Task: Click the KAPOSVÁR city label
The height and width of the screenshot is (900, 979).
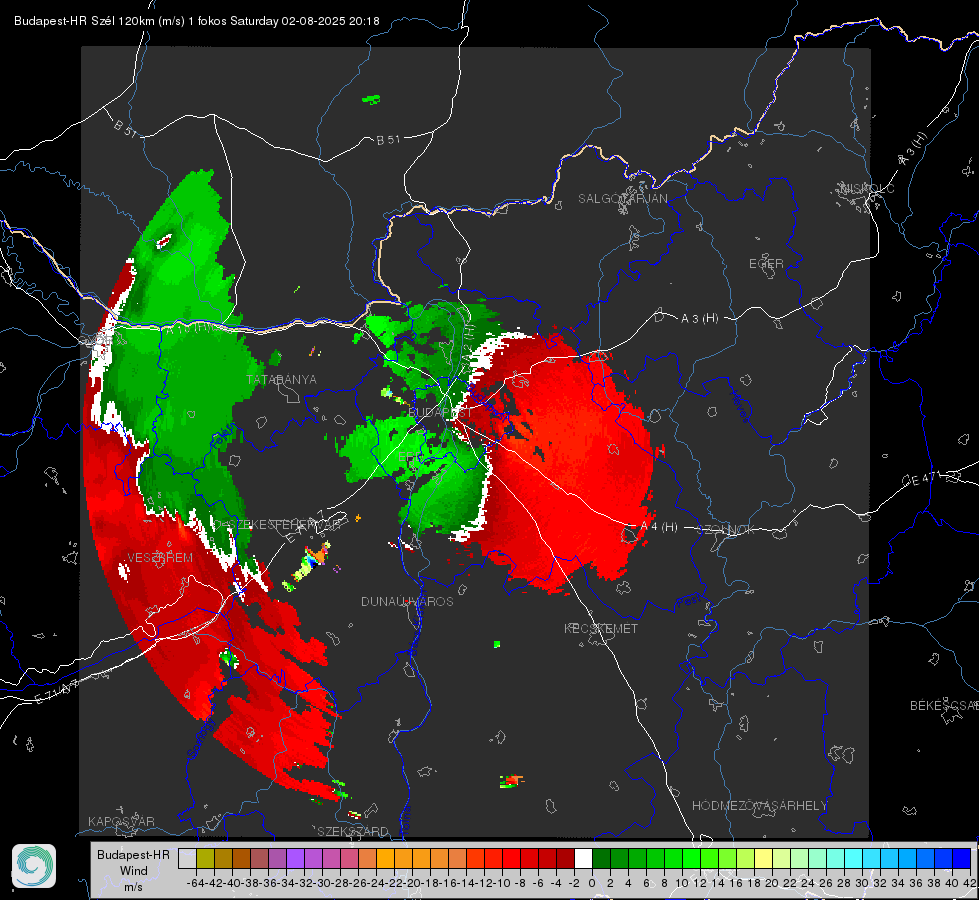Action: point(121,821)
